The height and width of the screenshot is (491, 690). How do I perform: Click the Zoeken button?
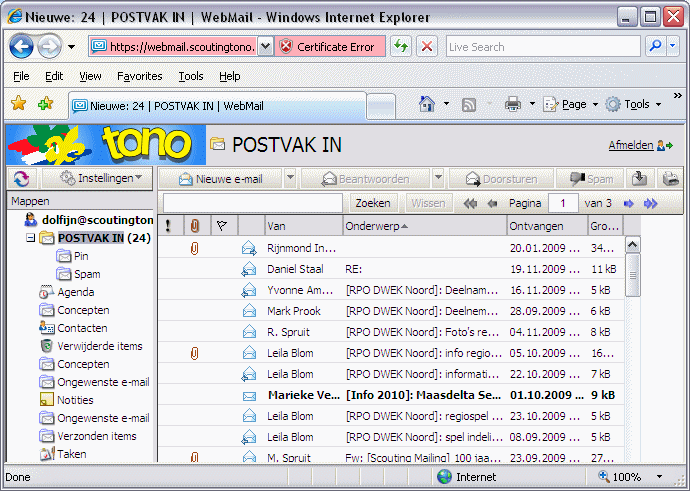(x=374, y=203)
